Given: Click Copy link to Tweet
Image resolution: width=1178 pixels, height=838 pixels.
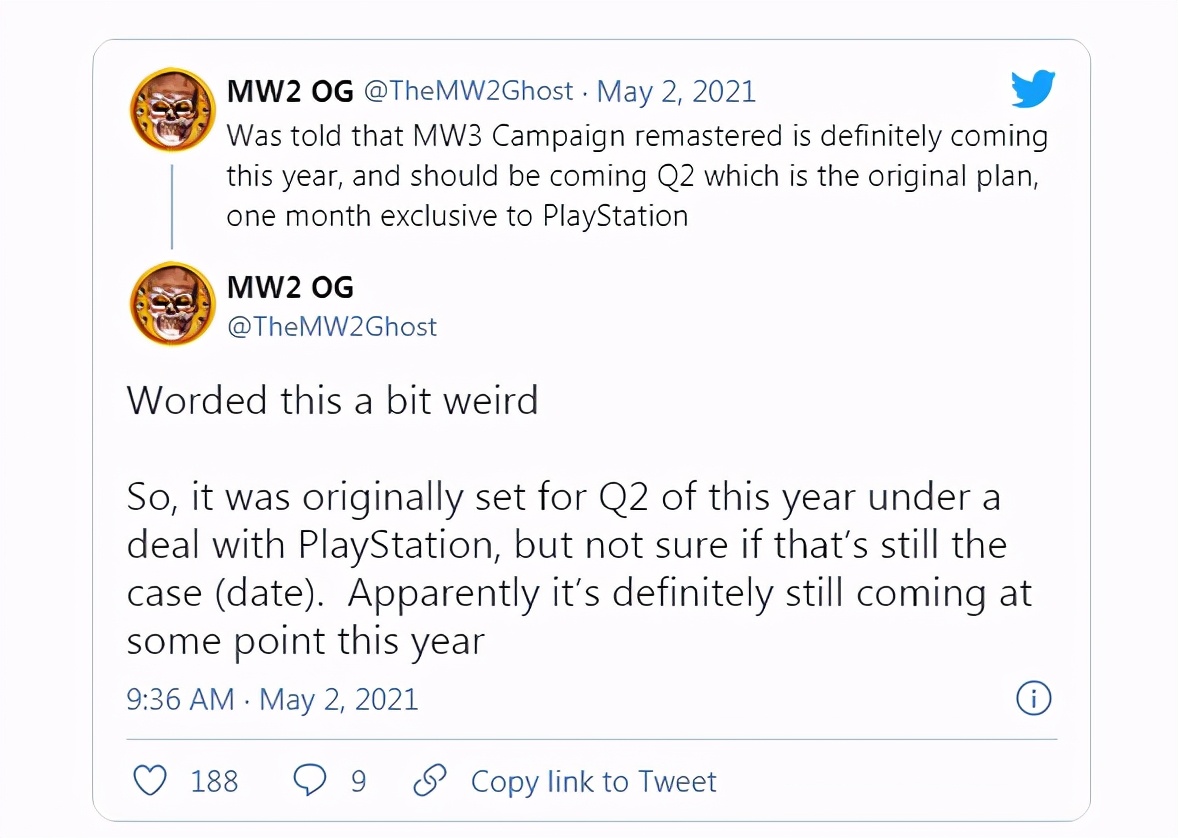Looking at the screenshot, I should [x=593, y=781].
